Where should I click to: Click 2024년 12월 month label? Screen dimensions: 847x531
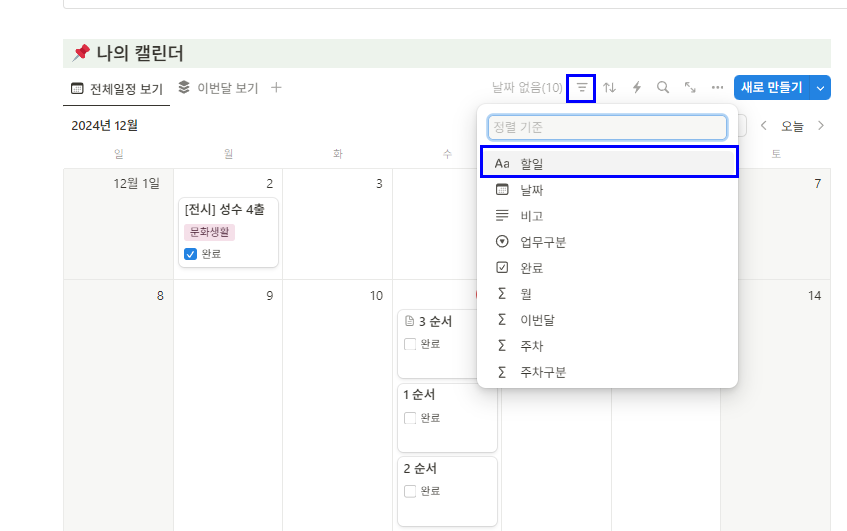pos(104,126)
